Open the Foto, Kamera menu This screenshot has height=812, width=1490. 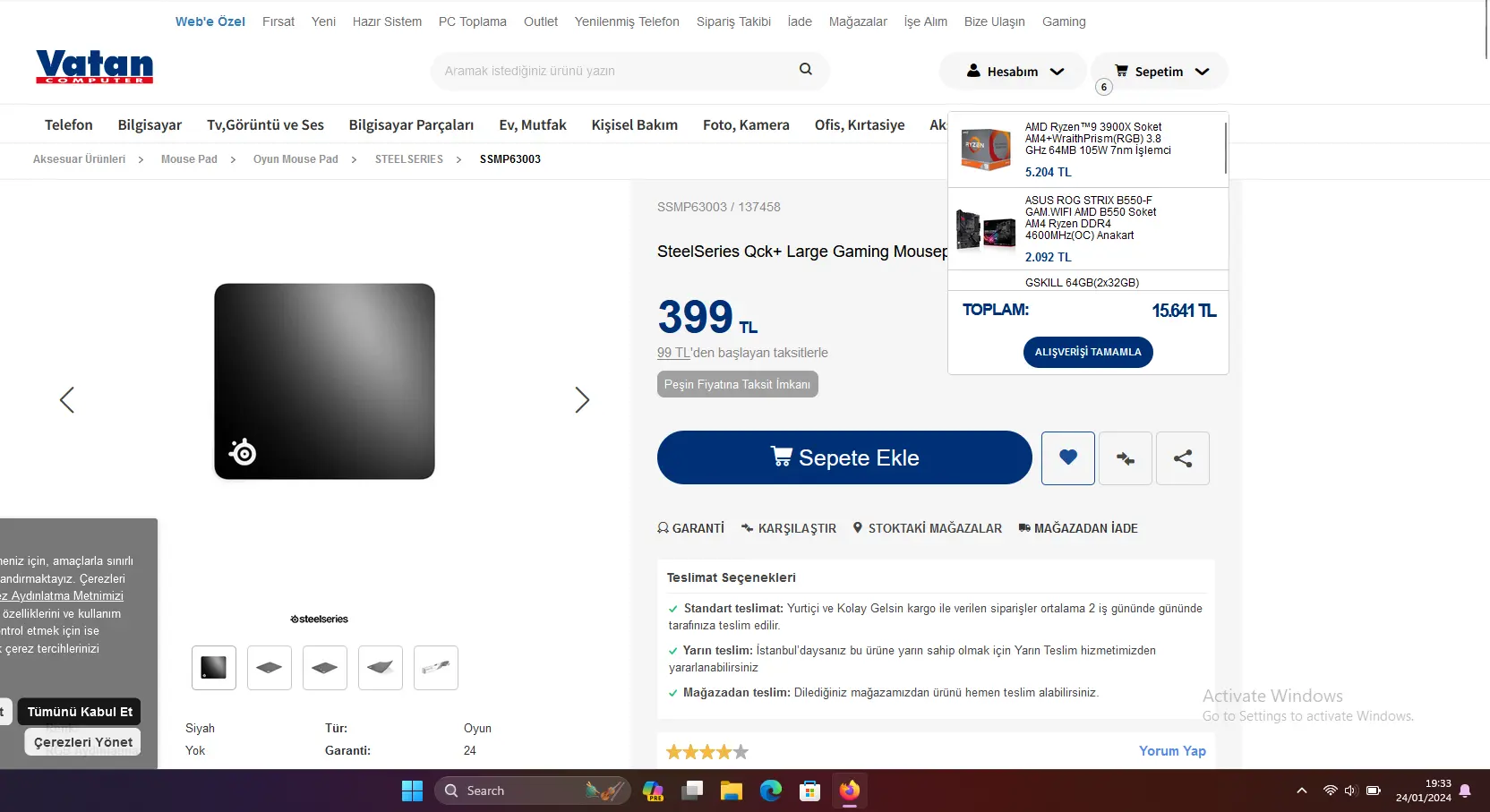[746, 124]
